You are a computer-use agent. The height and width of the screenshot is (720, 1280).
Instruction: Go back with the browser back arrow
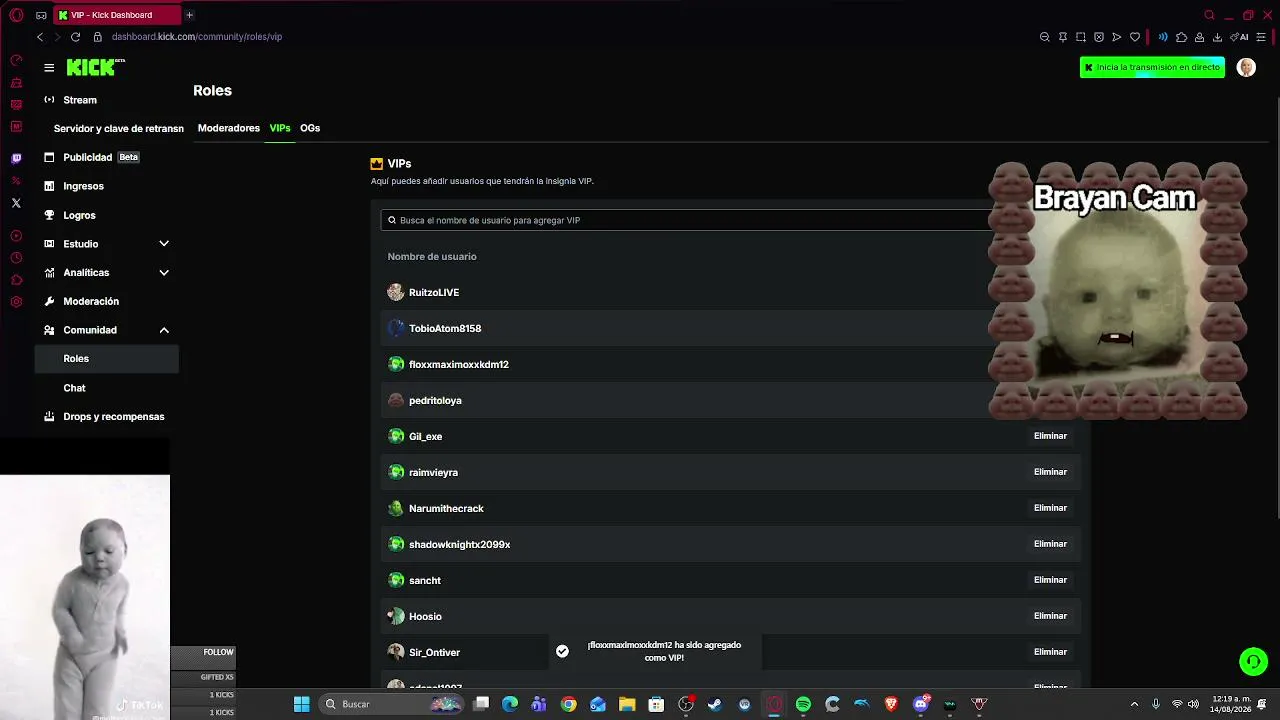pos(40,37)
